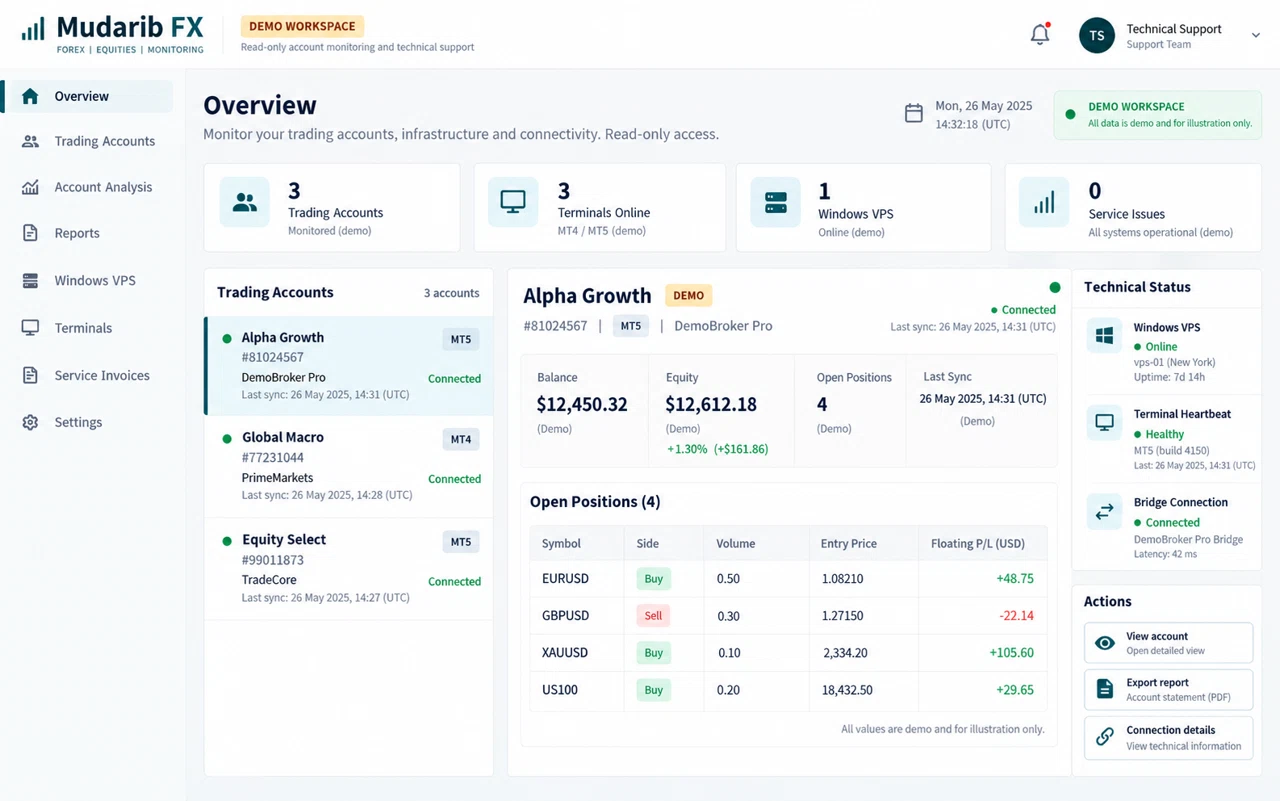
Task: Click the Windows VPS server card icon
Action: [x=776, y=202]
